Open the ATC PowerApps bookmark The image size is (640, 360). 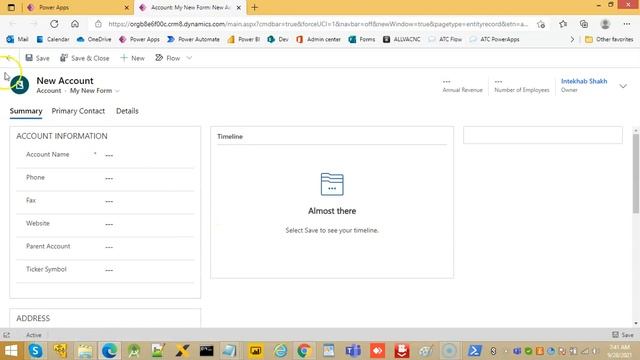494,40
